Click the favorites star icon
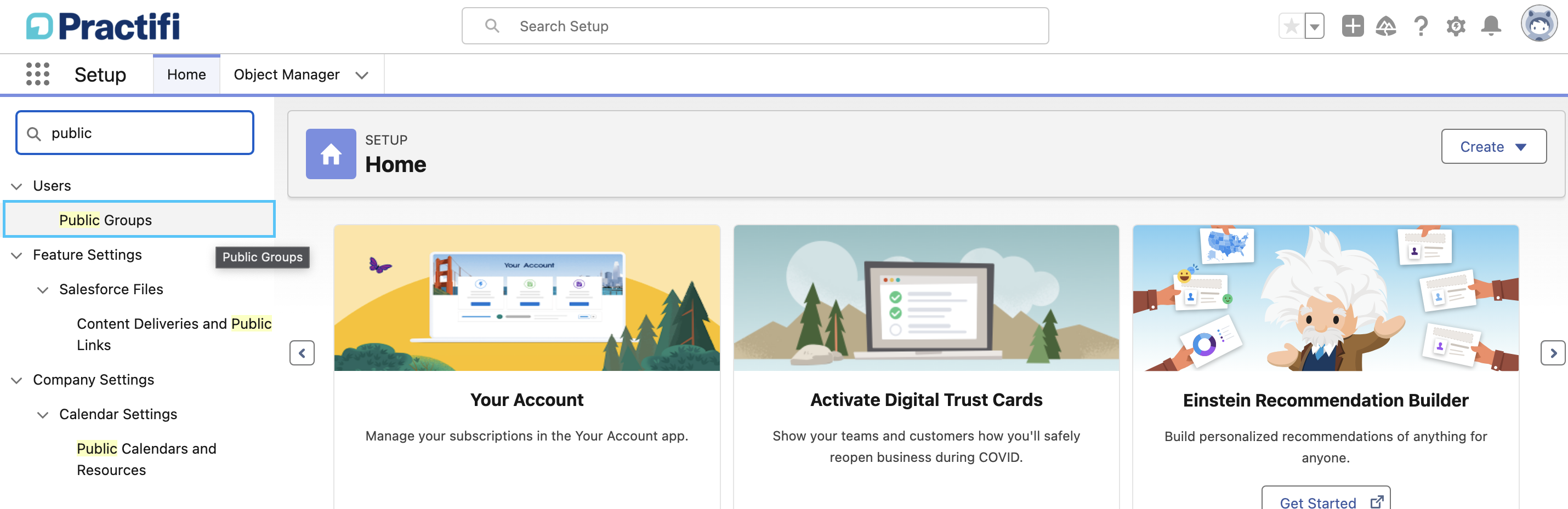The image size is (1568, 509). point(1291,26)
